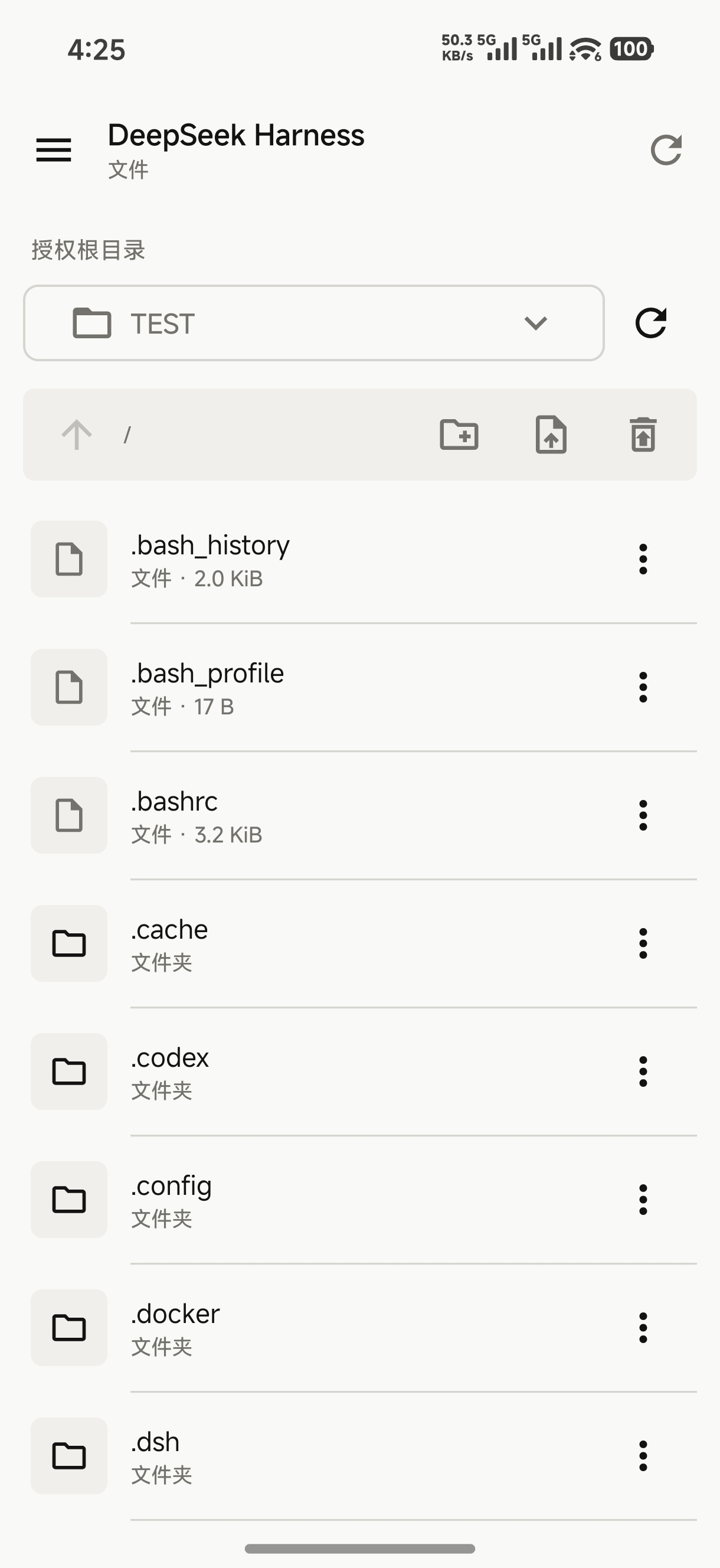Viewport: 720px width, 1568px height.
Task: Tap the DeepSeek Harness title
Action: tap(236, 135)
